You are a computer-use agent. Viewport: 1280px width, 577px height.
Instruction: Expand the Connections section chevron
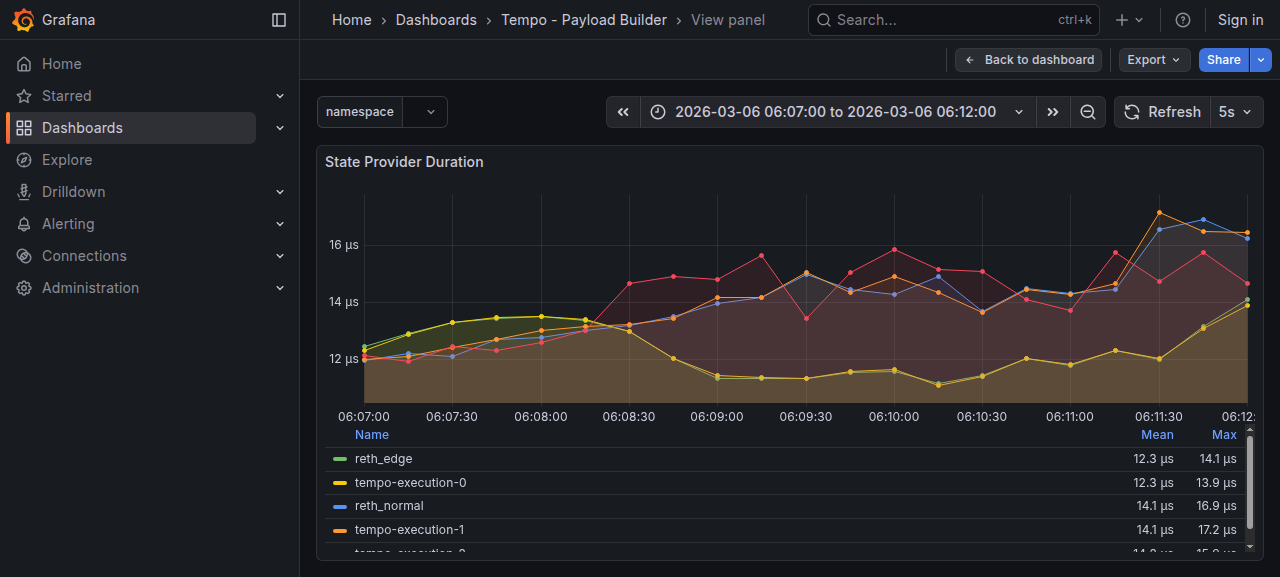(x=280, y=256)
